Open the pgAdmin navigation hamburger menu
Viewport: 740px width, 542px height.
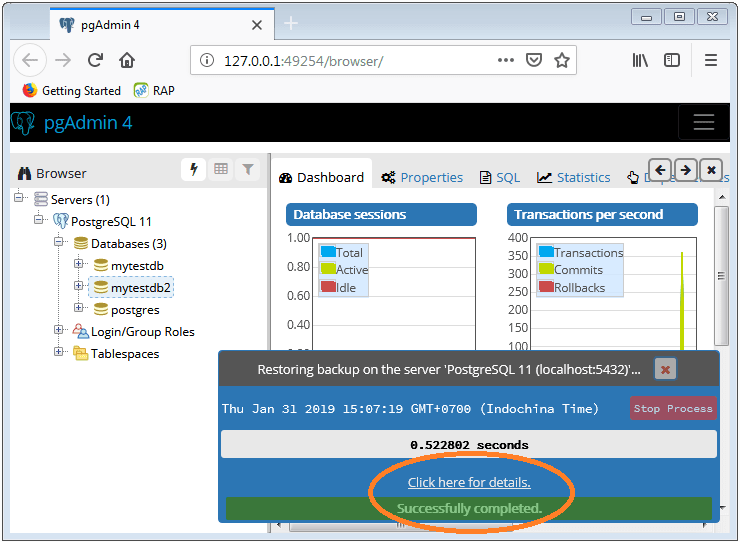coord(704,122)
